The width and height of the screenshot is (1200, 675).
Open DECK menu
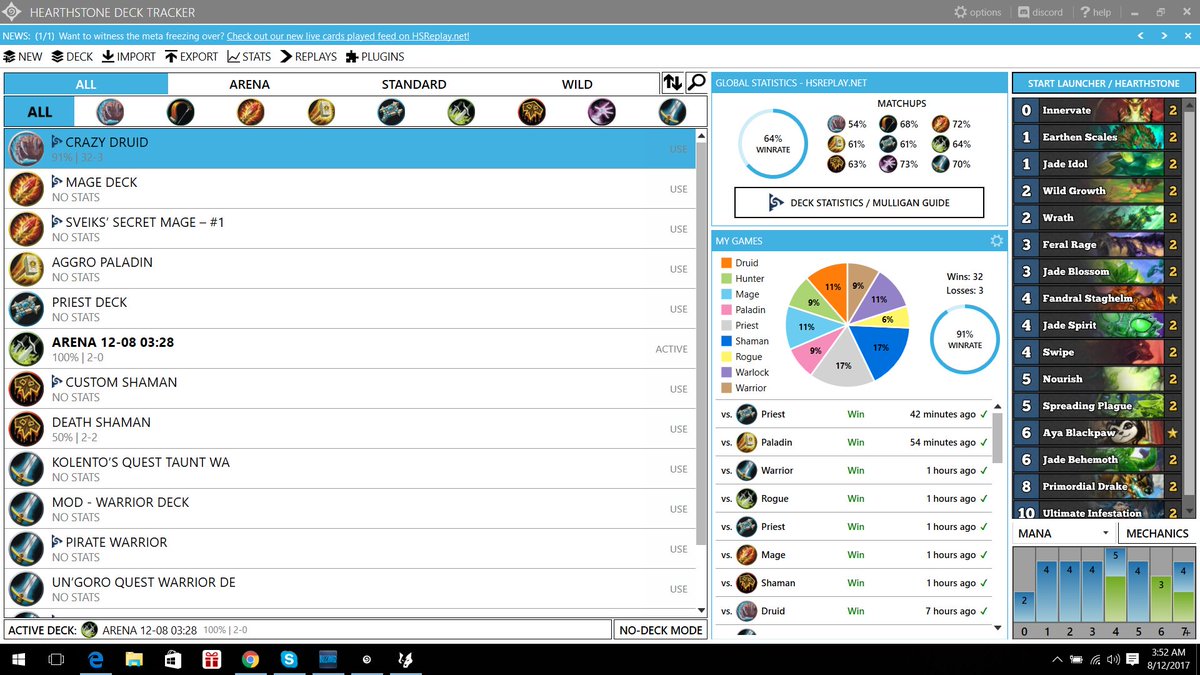click(72, 57)
